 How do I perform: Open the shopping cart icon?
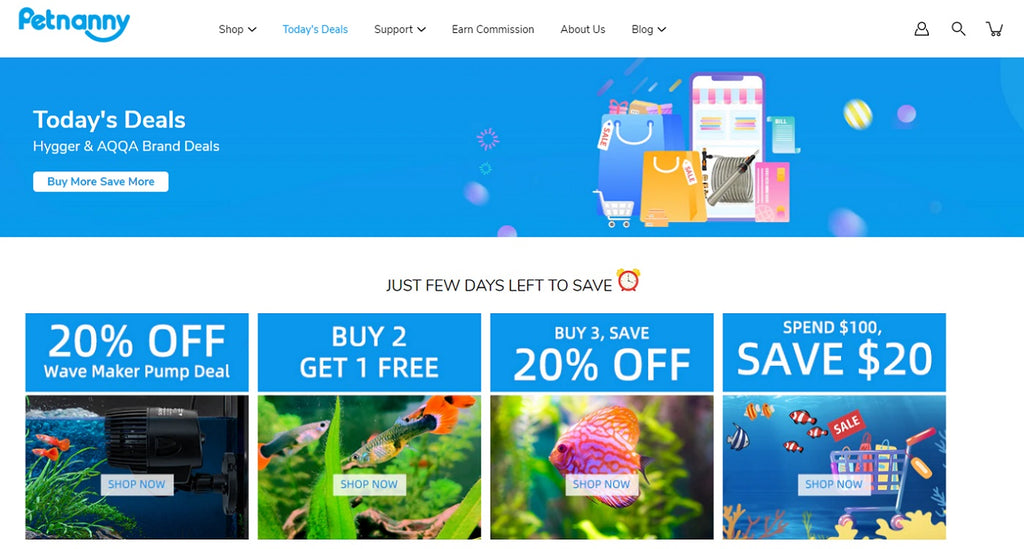tap(995, 29)
